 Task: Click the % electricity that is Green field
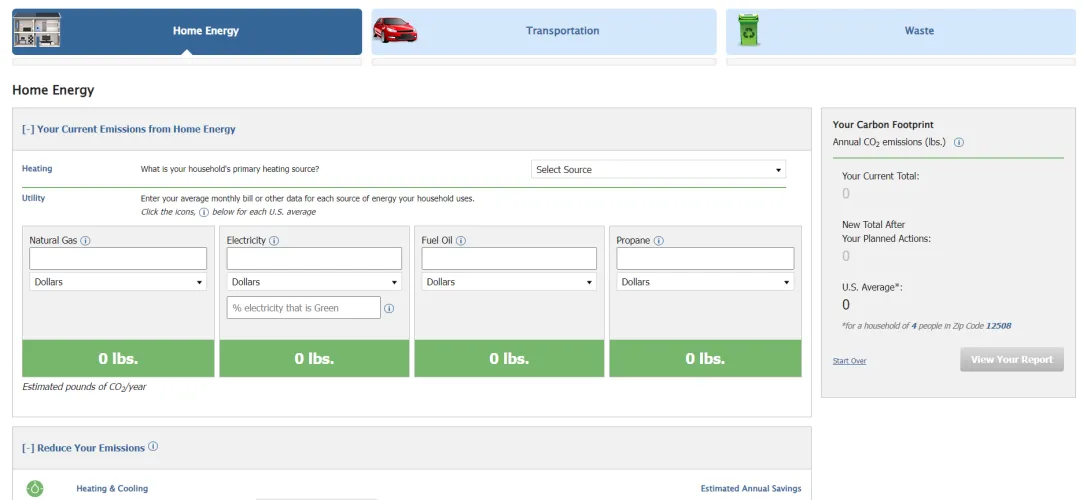(x=304, y=308)
